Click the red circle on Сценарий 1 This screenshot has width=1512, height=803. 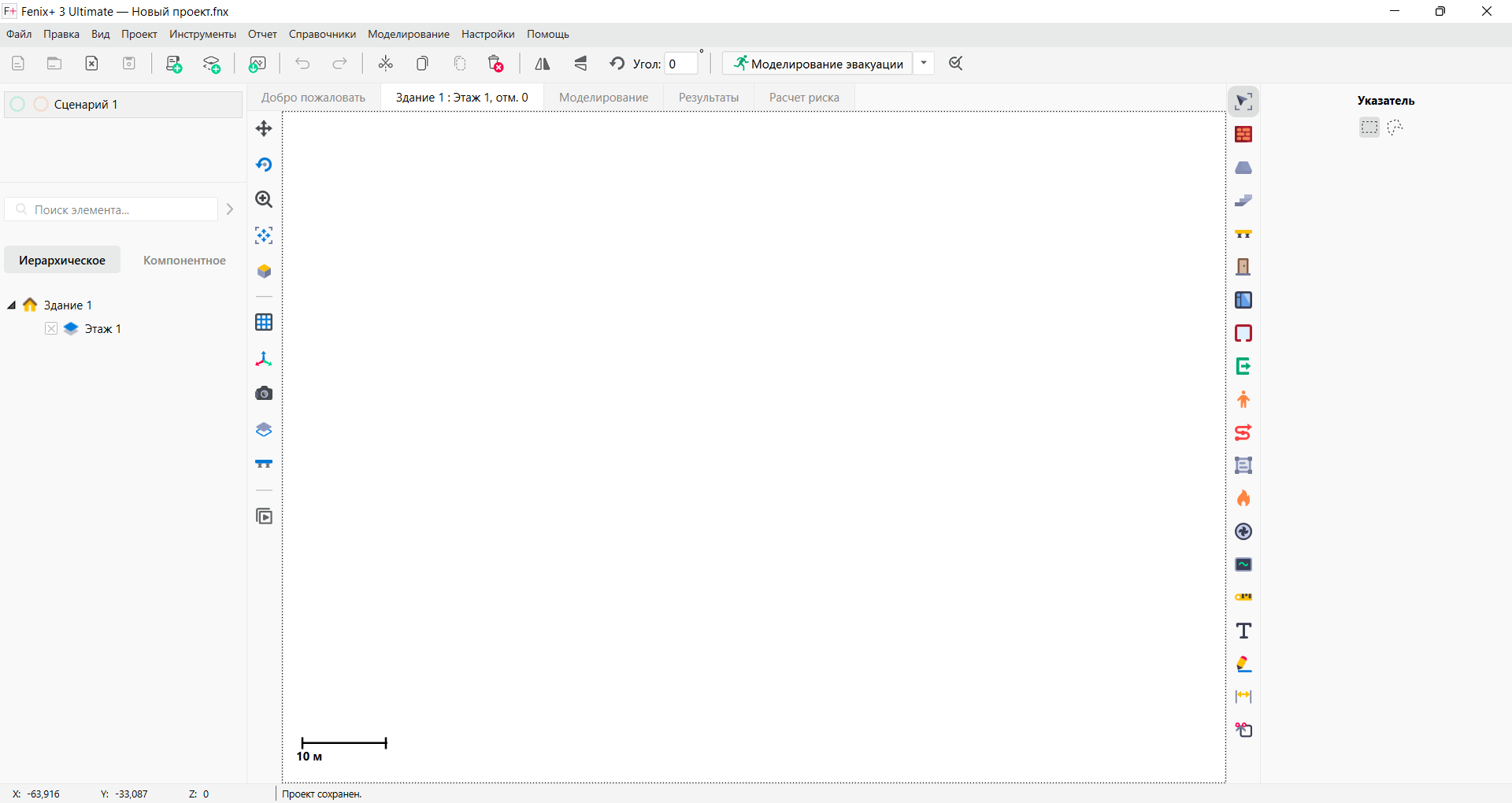[x=41, y=105]
